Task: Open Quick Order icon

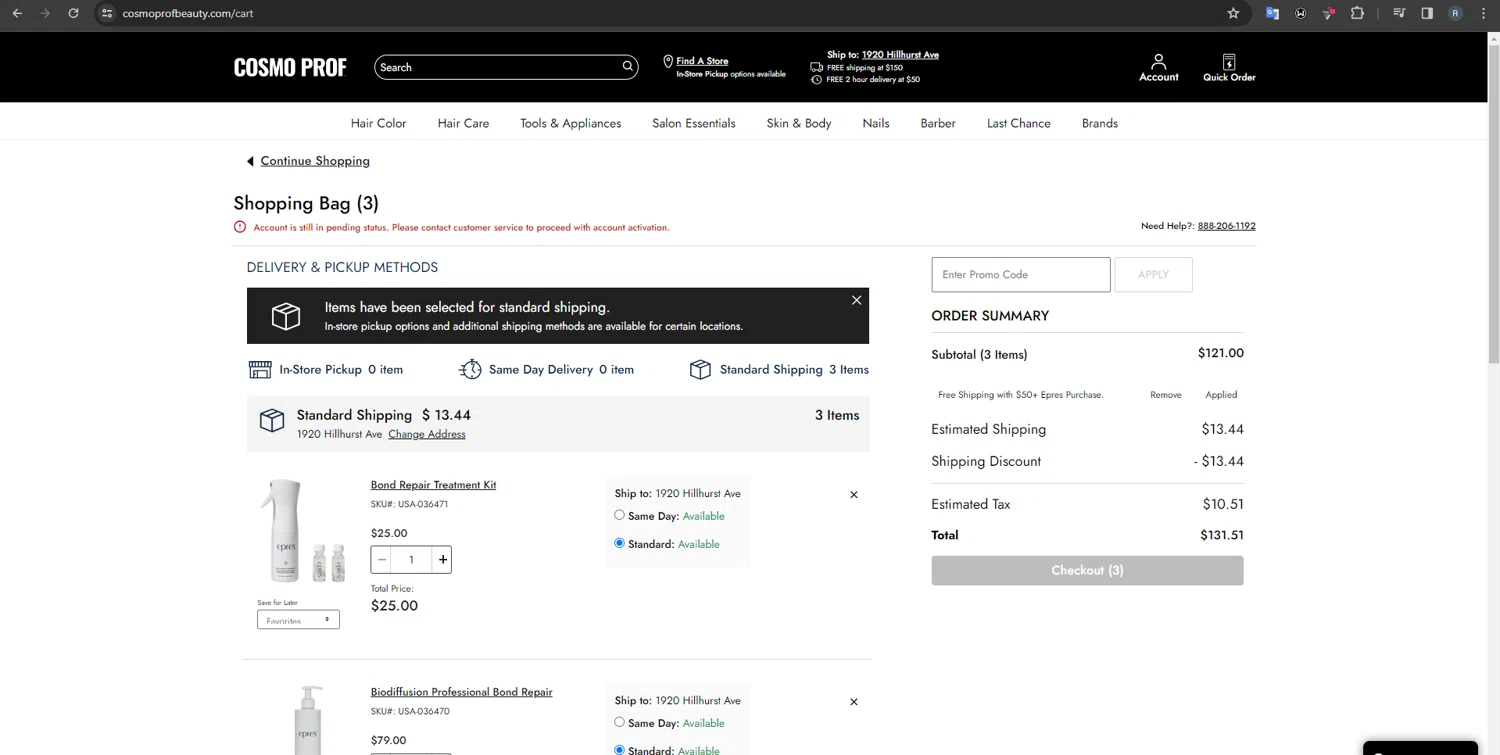Action: click(1229, 67)
